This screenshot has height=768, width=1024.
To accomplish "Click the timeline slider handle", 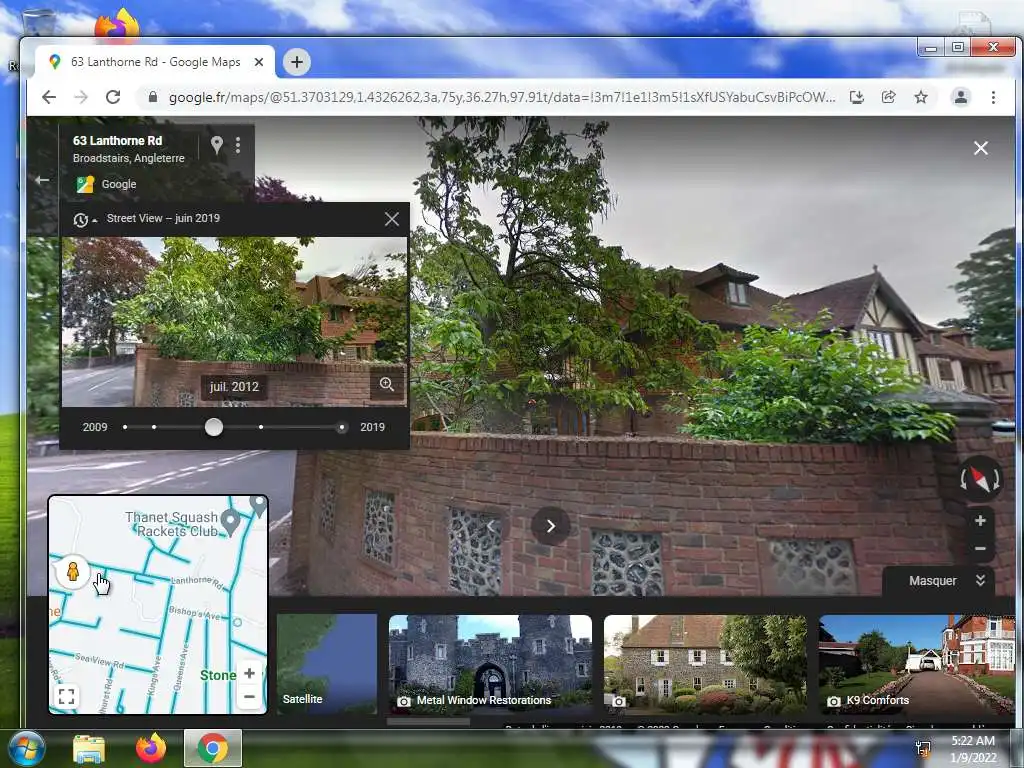I will coord(214,427).
